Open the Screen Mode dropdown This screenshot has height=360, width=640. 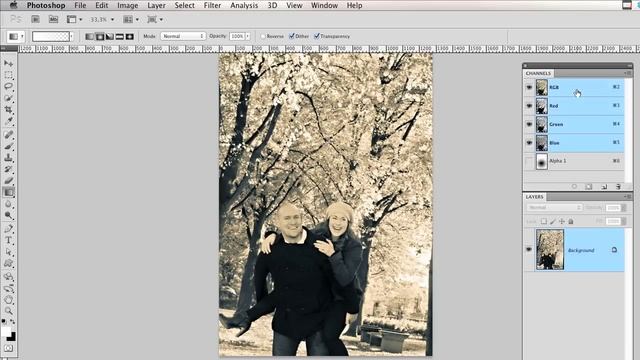155,19
